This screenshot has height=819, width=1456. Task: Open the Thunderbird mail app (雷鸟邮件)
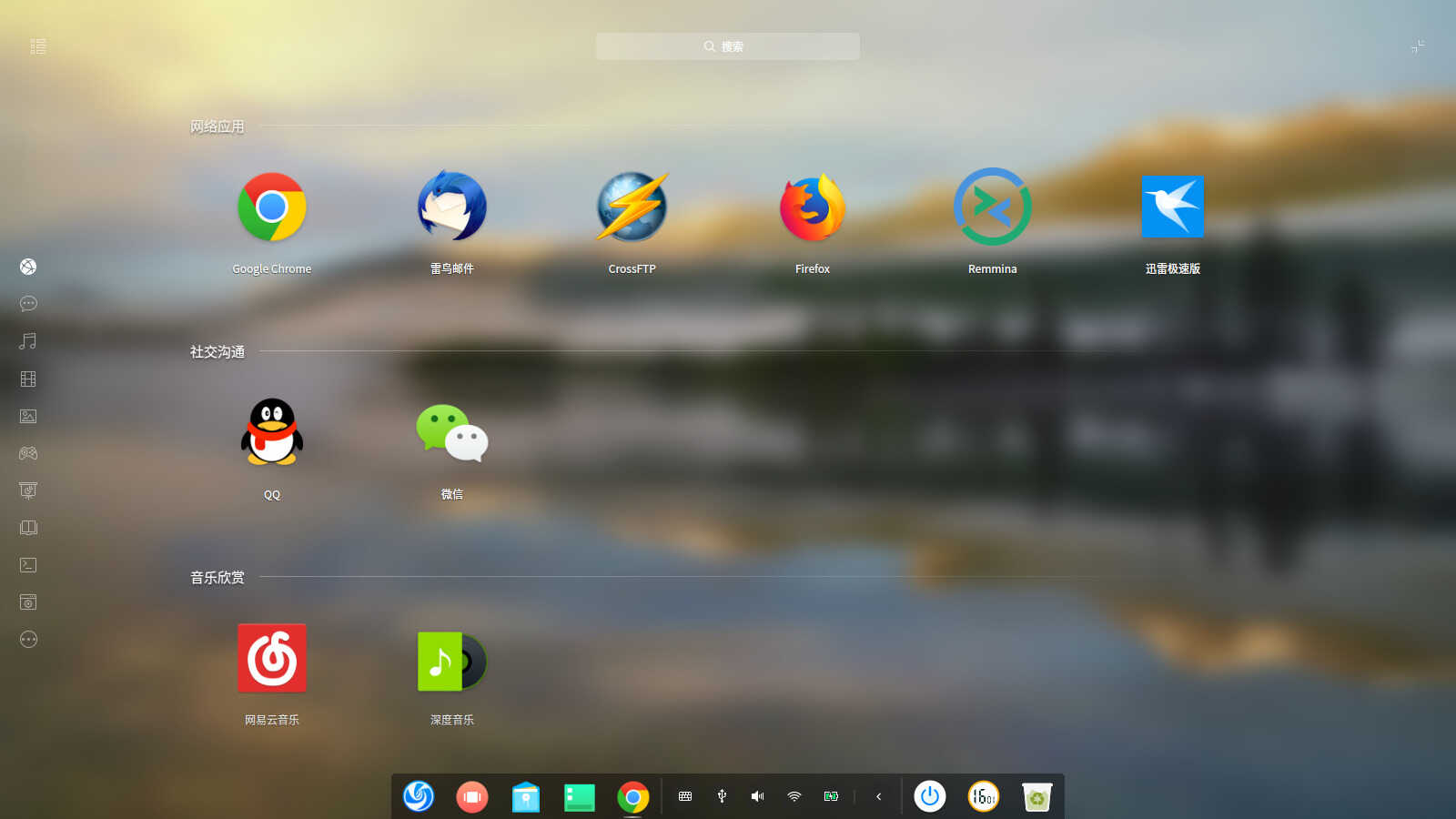coord(452,207)
